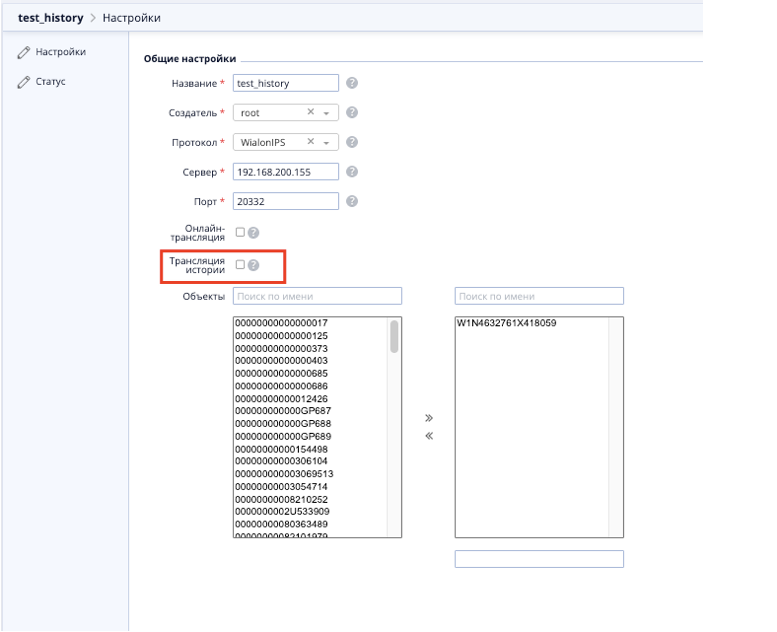This screenshot has width=777, height=632.
Task: Click help icon next to Порт field
Action: pos(352,201)
